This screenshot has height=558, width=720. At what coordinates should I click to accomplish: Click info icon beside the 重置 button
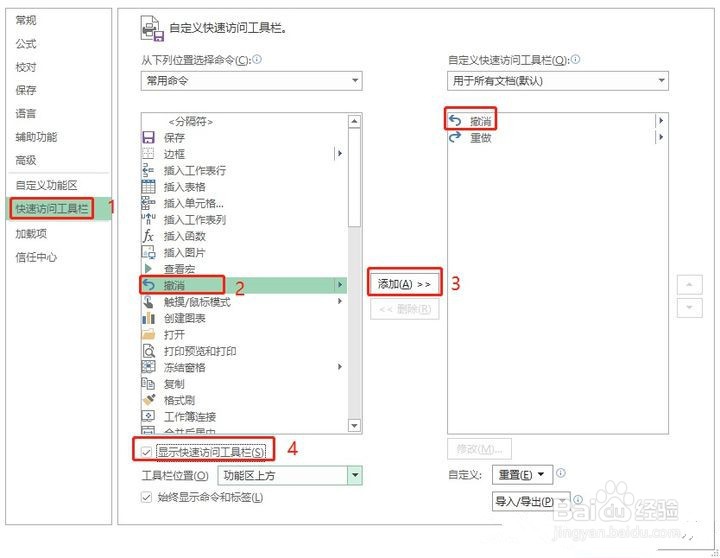point(561,473)
